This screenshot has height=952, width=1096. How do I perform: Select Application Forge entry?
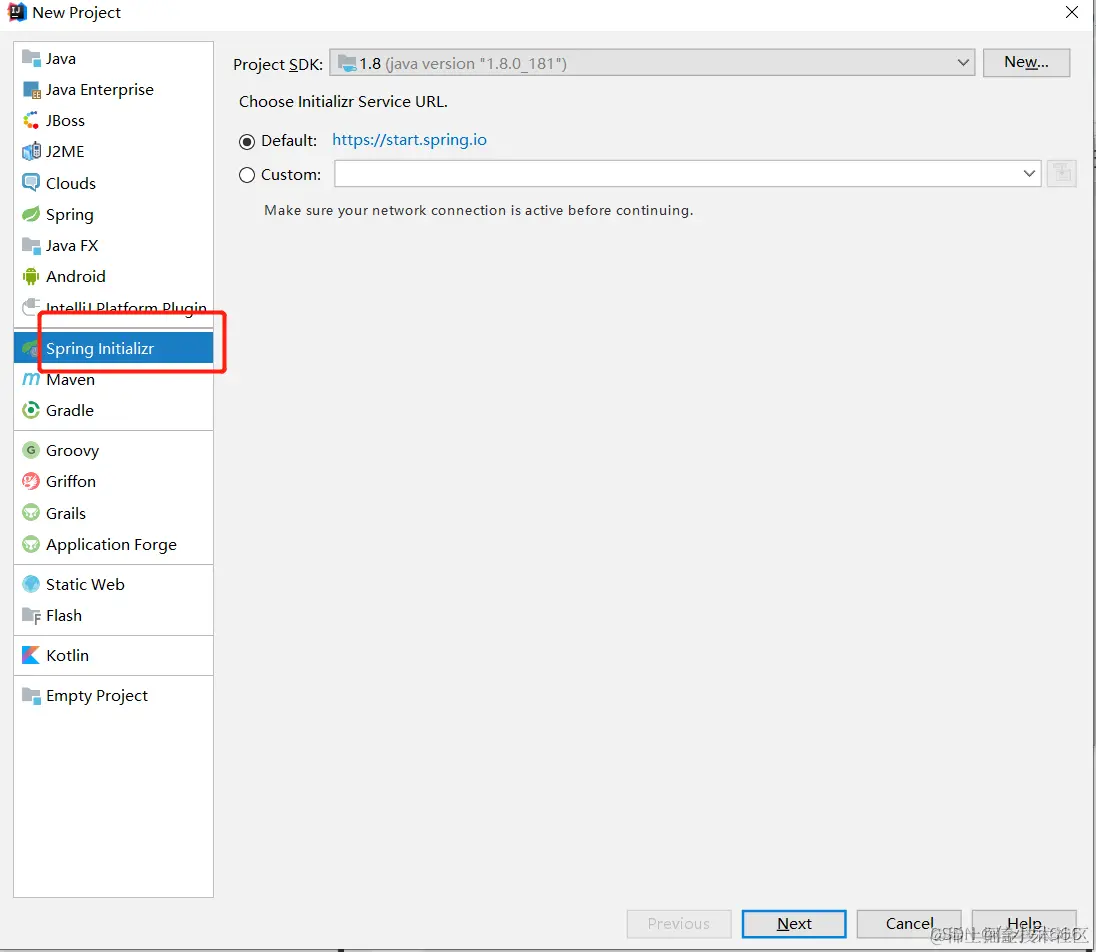113,544
